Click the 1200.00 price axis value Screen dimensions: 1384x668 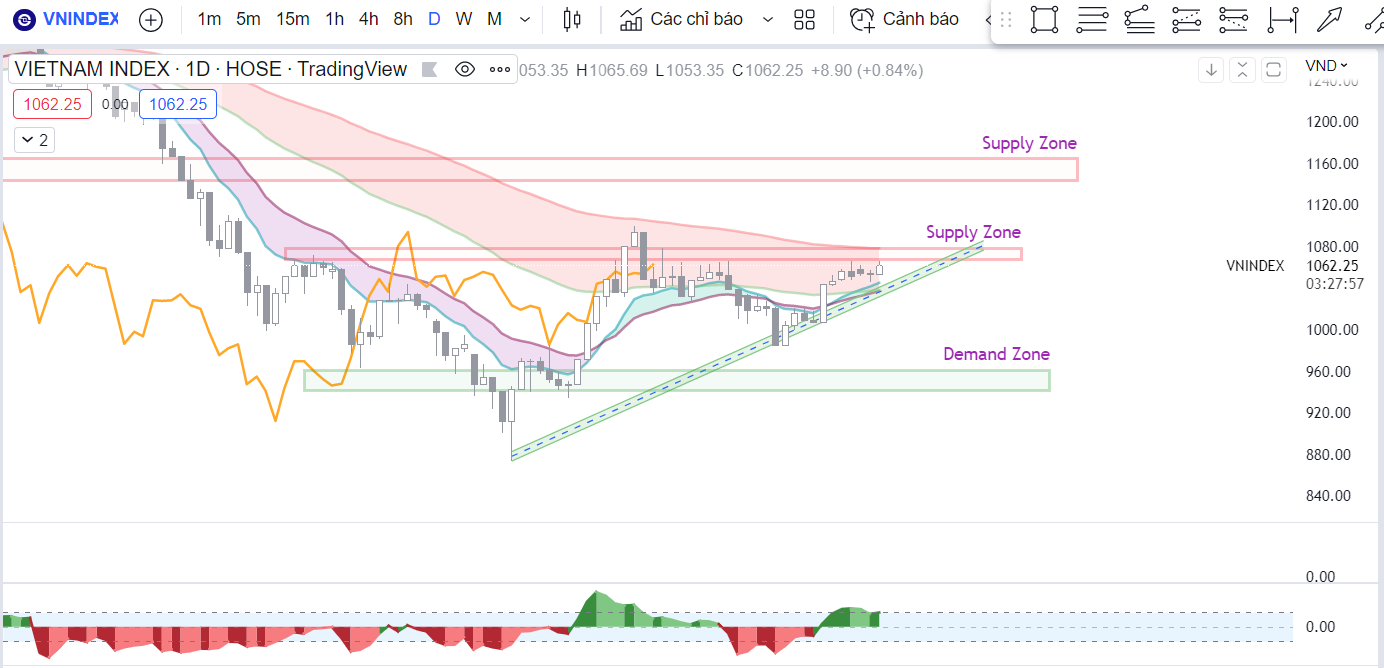(x=1333, y=122)
